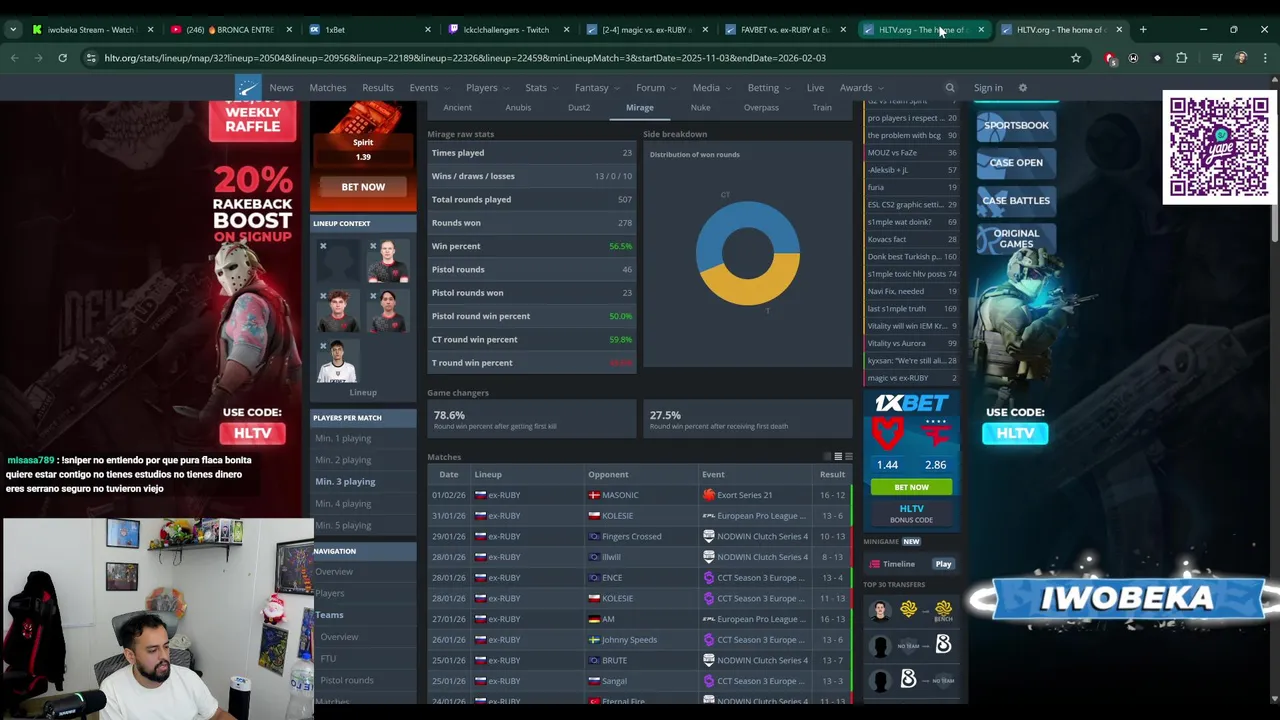Click the HLTV logo home icon
1280x720 pixels.
coord(248,88)
